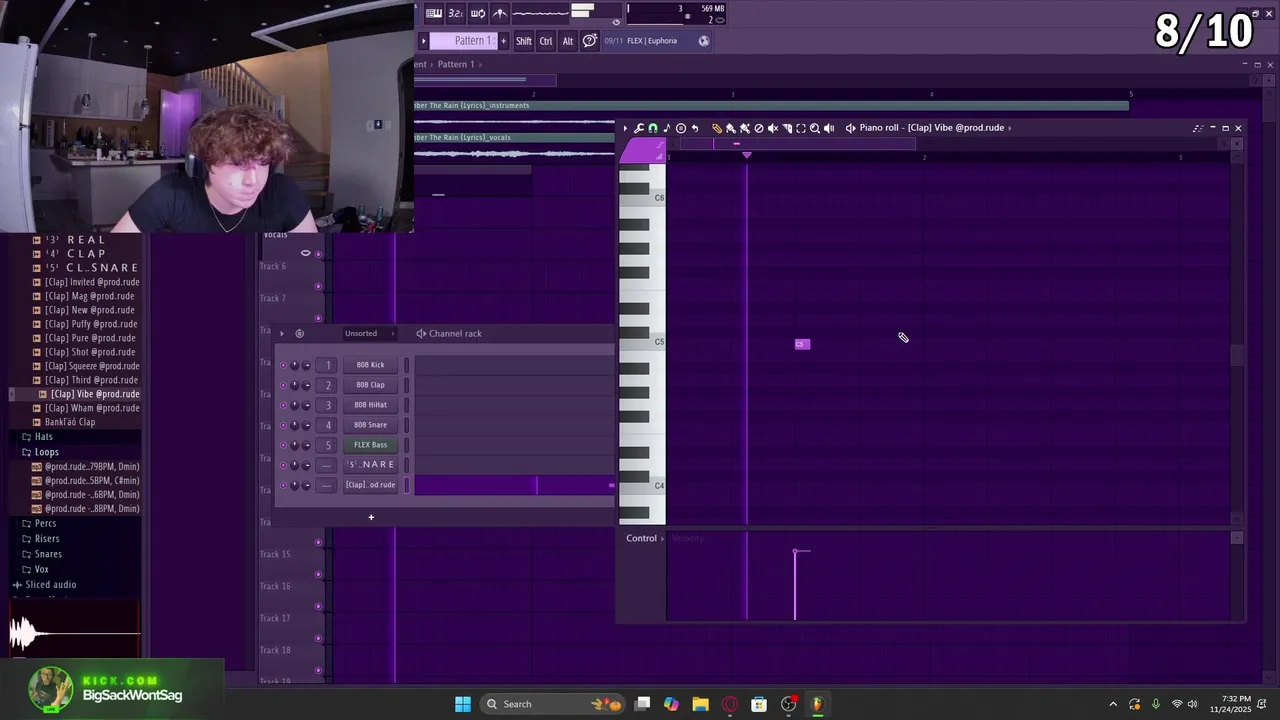Viewport: 1280px width, 720px height.
Task: Open the Control event lane dropdown
Action: click(645, 538)
